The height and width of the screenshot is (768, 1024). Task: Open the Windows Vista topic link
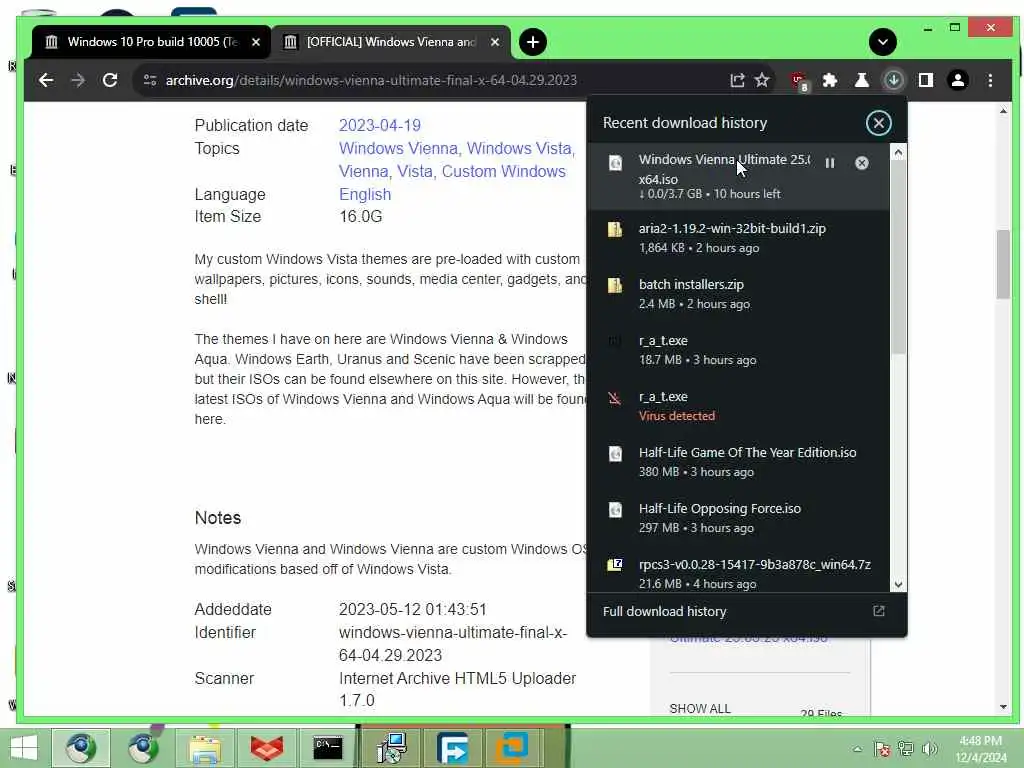coord(520,149)
